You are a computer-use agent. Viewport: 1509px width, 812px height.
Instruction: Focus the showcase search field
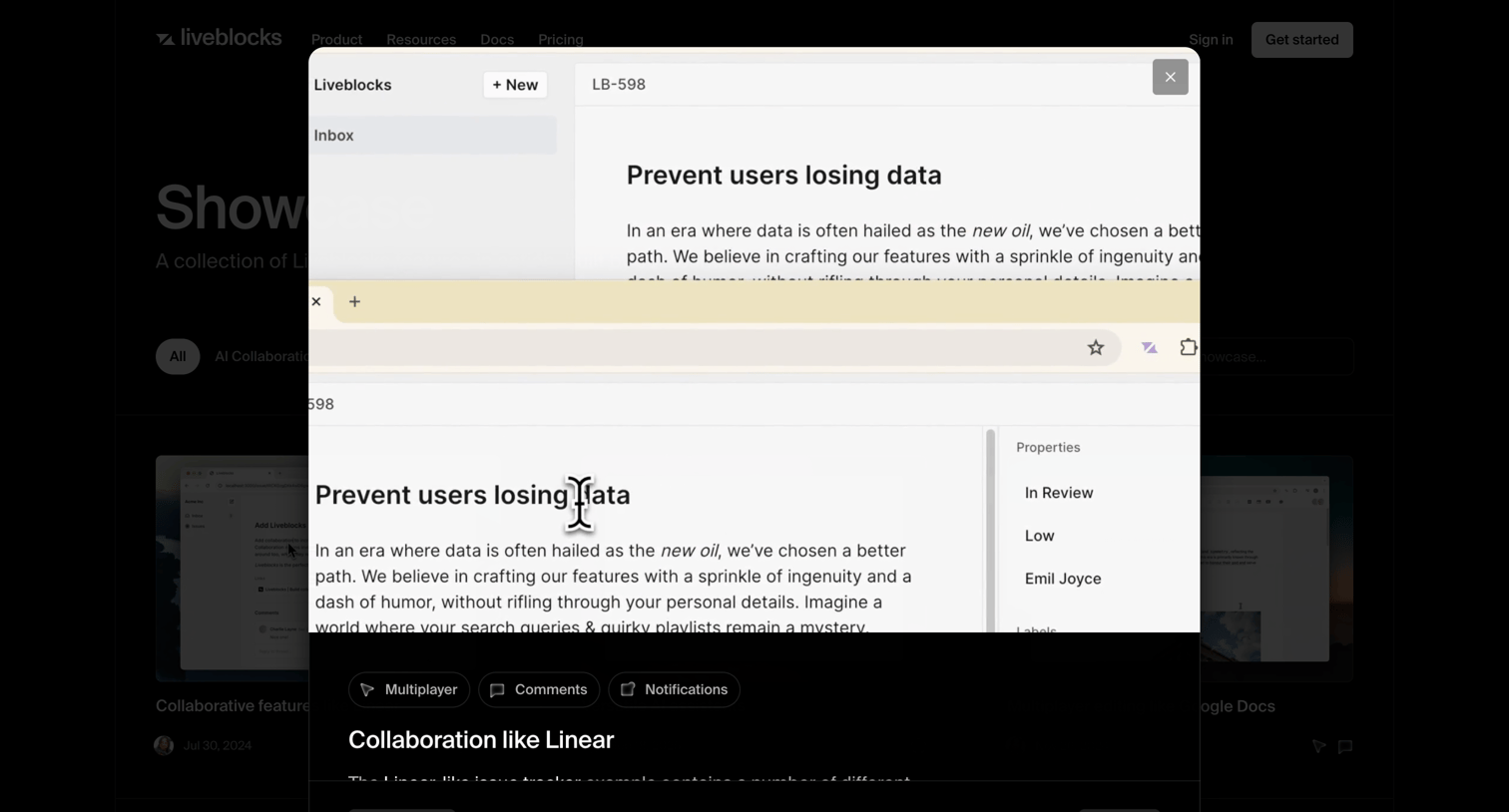click(x=1276, y=356)
